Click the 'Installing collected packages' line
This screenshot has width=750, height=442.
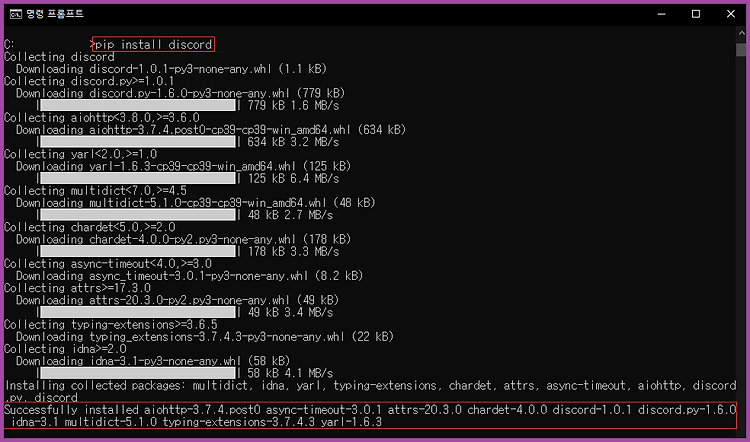[x=370, y=391]
